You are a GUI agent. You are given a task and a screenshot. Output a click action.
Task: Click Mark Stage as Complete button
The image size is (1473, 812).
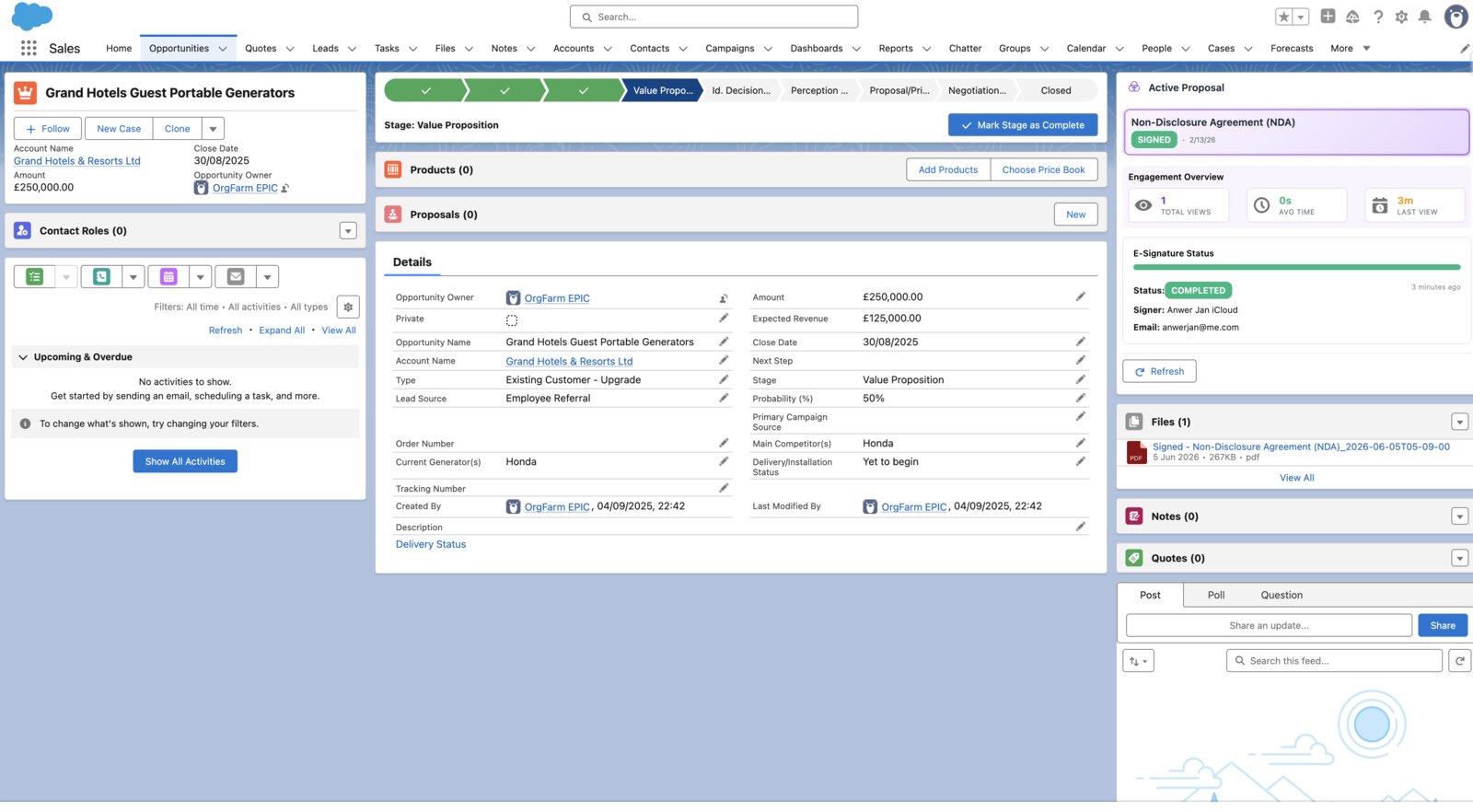[x=1023, y=125]
